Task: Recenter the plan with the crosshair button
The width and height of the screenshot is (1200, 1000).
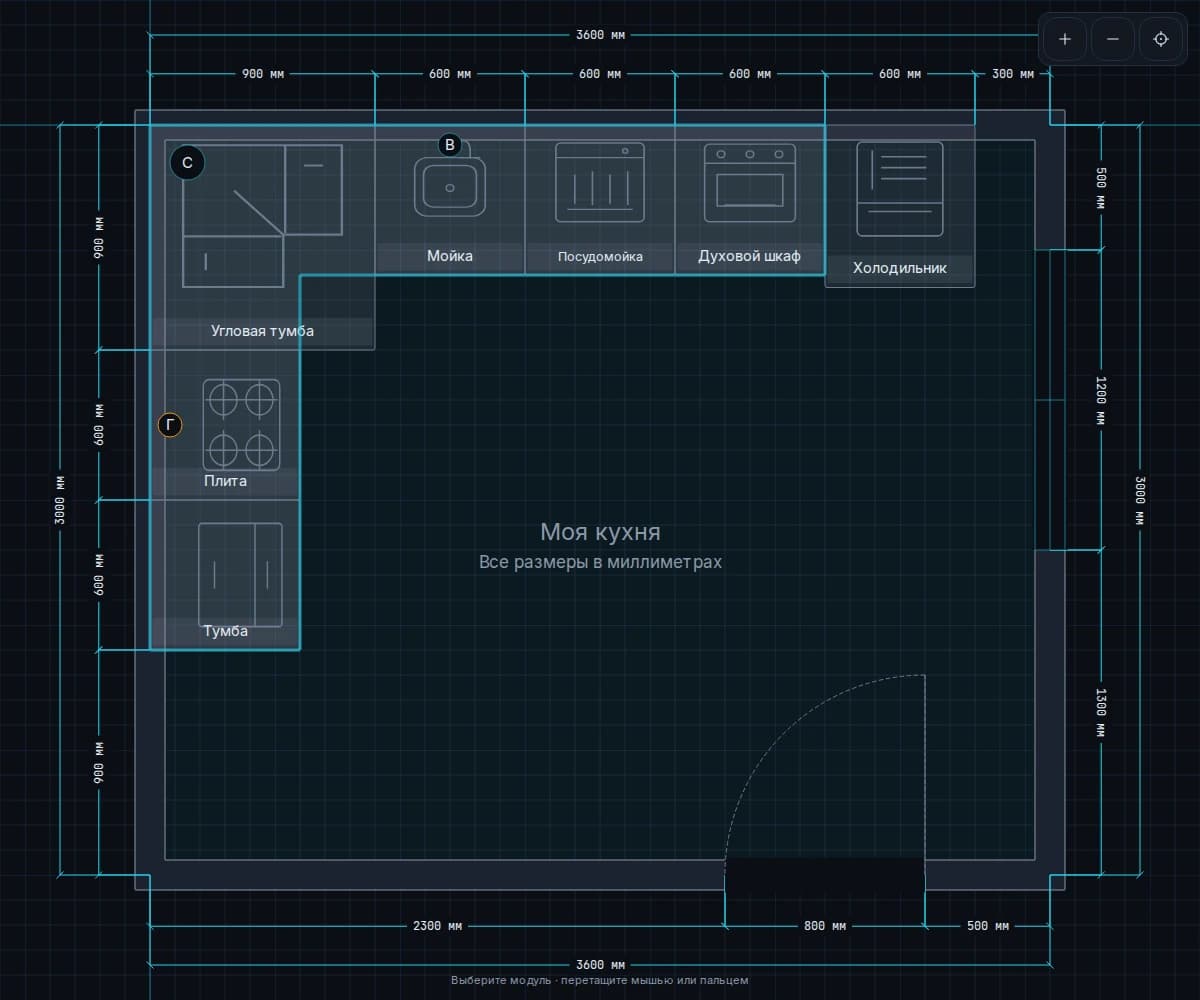Action: click(x=1161, y=39)
